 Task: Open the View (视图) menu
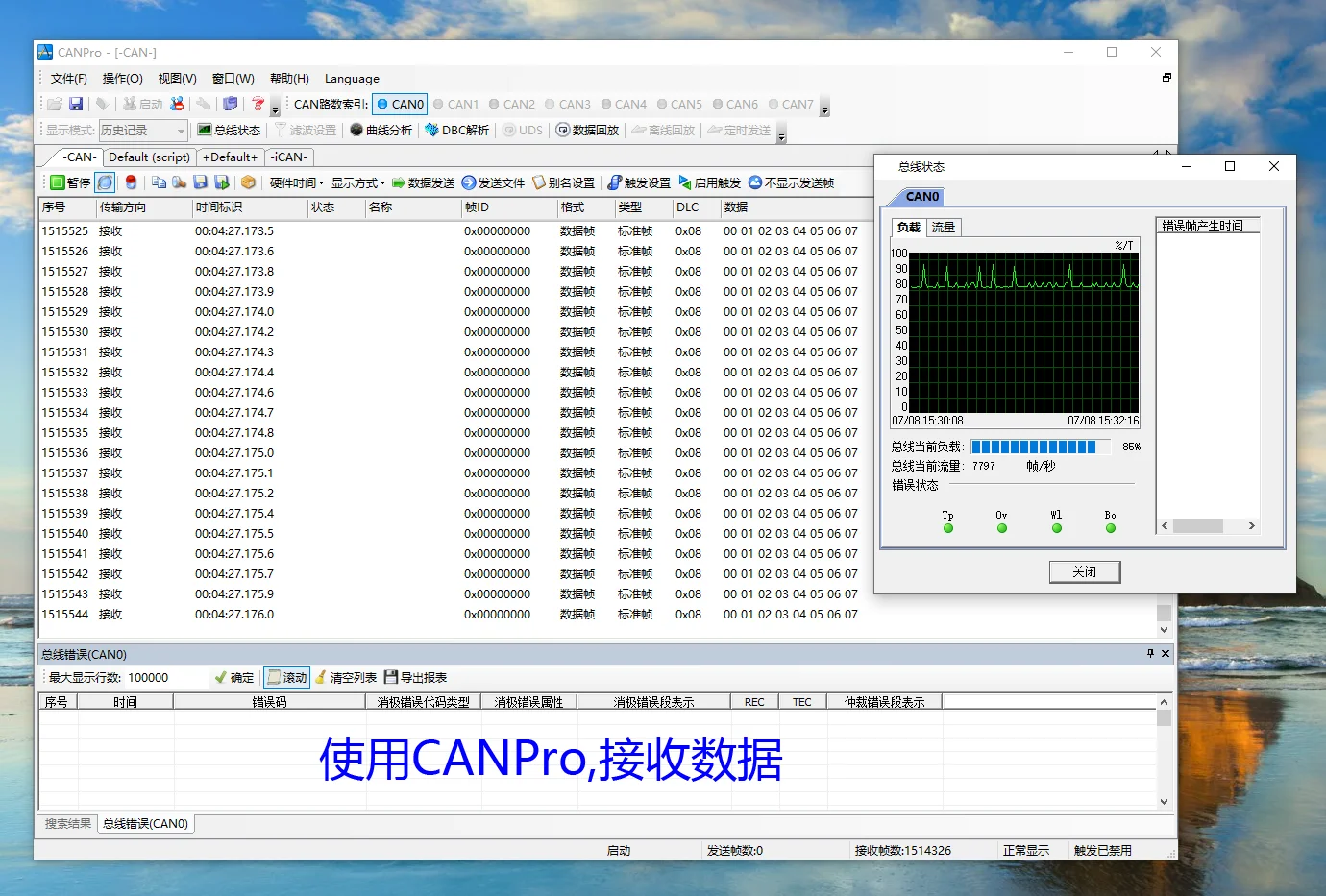pos(177,79)
